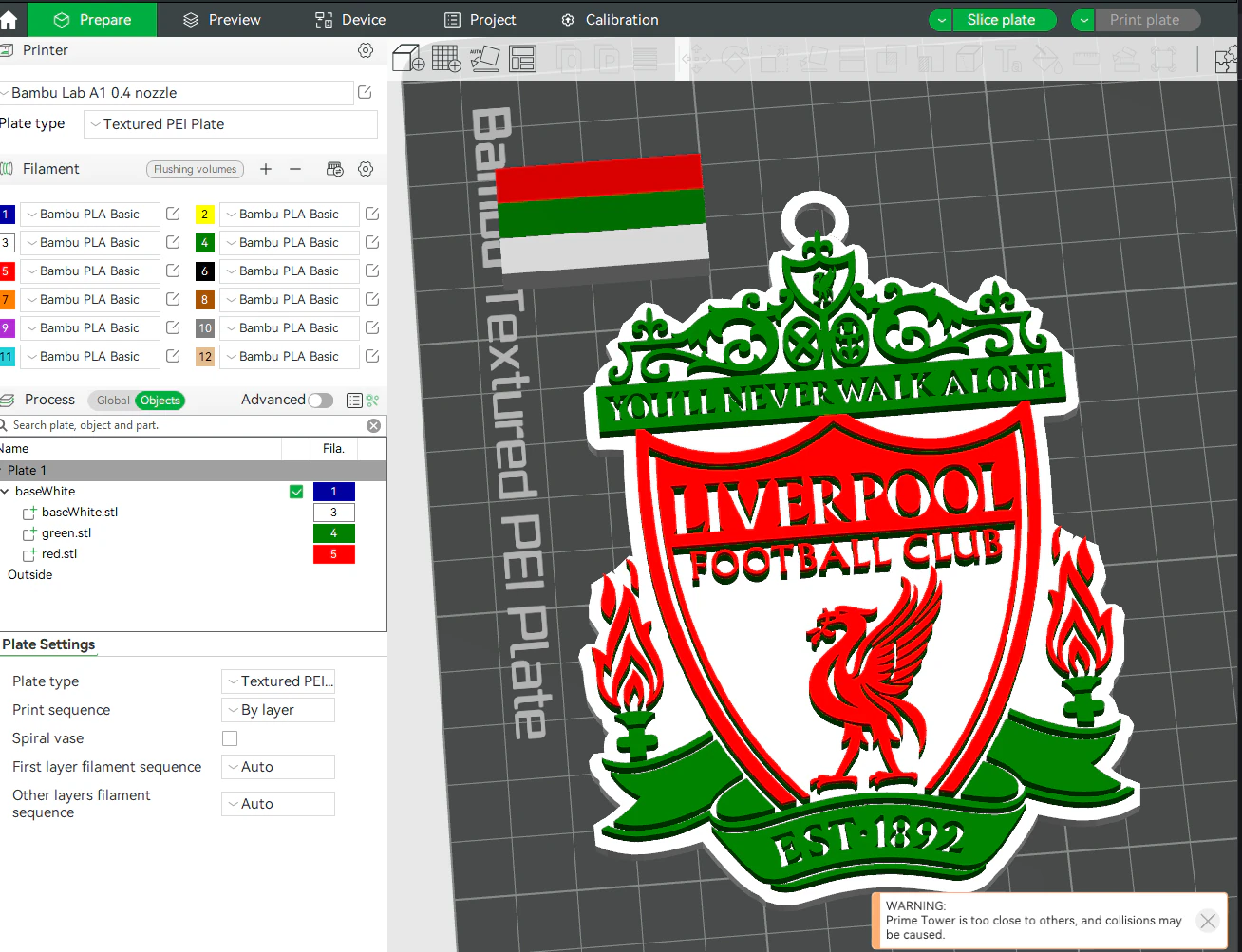Switch process scope to Global
The image size is (1242, 952).
[113, 401]
